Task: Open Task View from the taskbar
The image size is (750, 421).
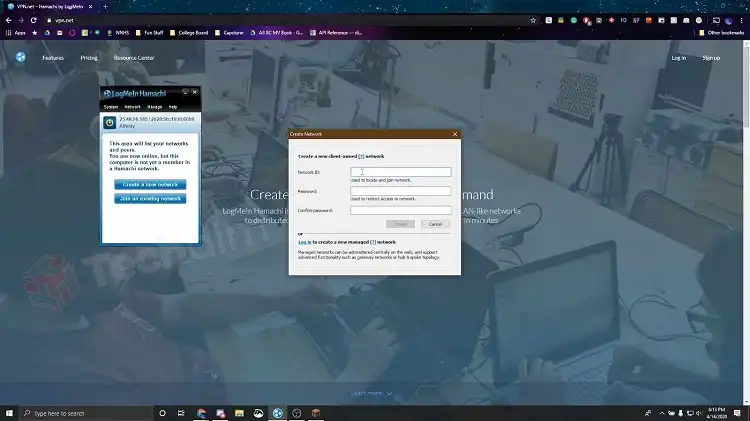Action: (x=181, y=413)
